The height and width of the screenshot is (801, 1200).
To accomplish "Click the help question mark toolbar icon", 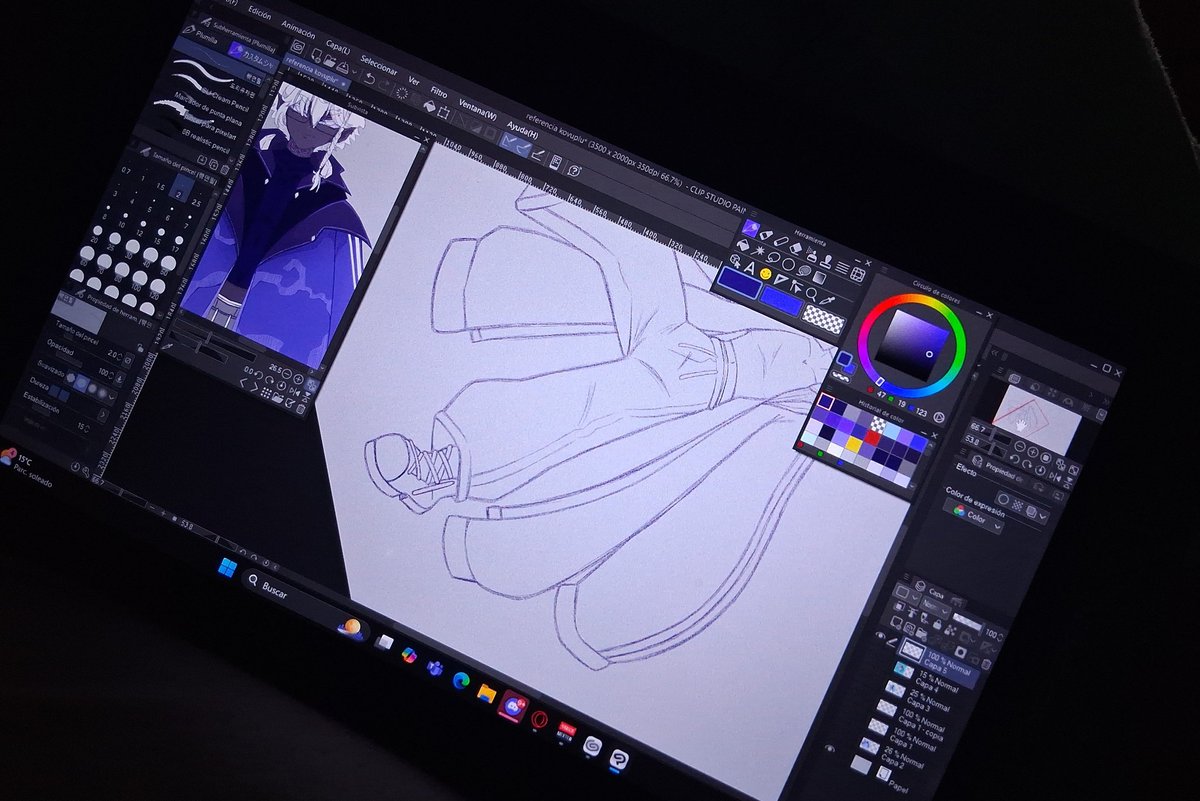I will (x=574, y=170).
